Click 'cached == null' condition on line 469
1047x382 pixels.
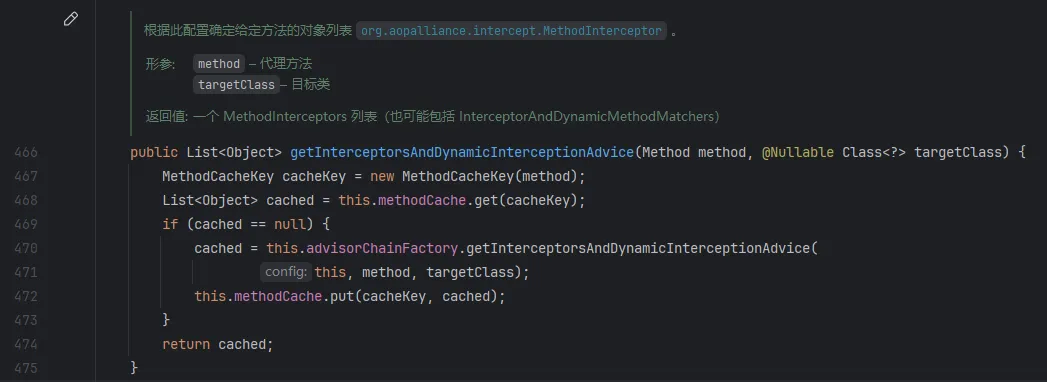pyautogui.click(x=250, y=224)
